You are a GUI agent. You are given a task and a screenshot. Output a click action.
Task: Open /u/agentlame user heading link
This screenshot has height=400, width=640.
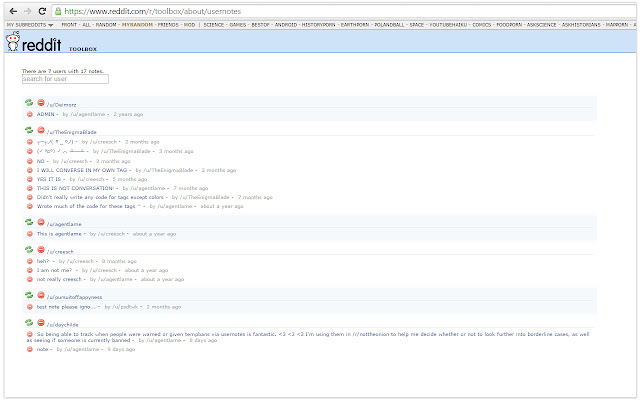[64, 224]
